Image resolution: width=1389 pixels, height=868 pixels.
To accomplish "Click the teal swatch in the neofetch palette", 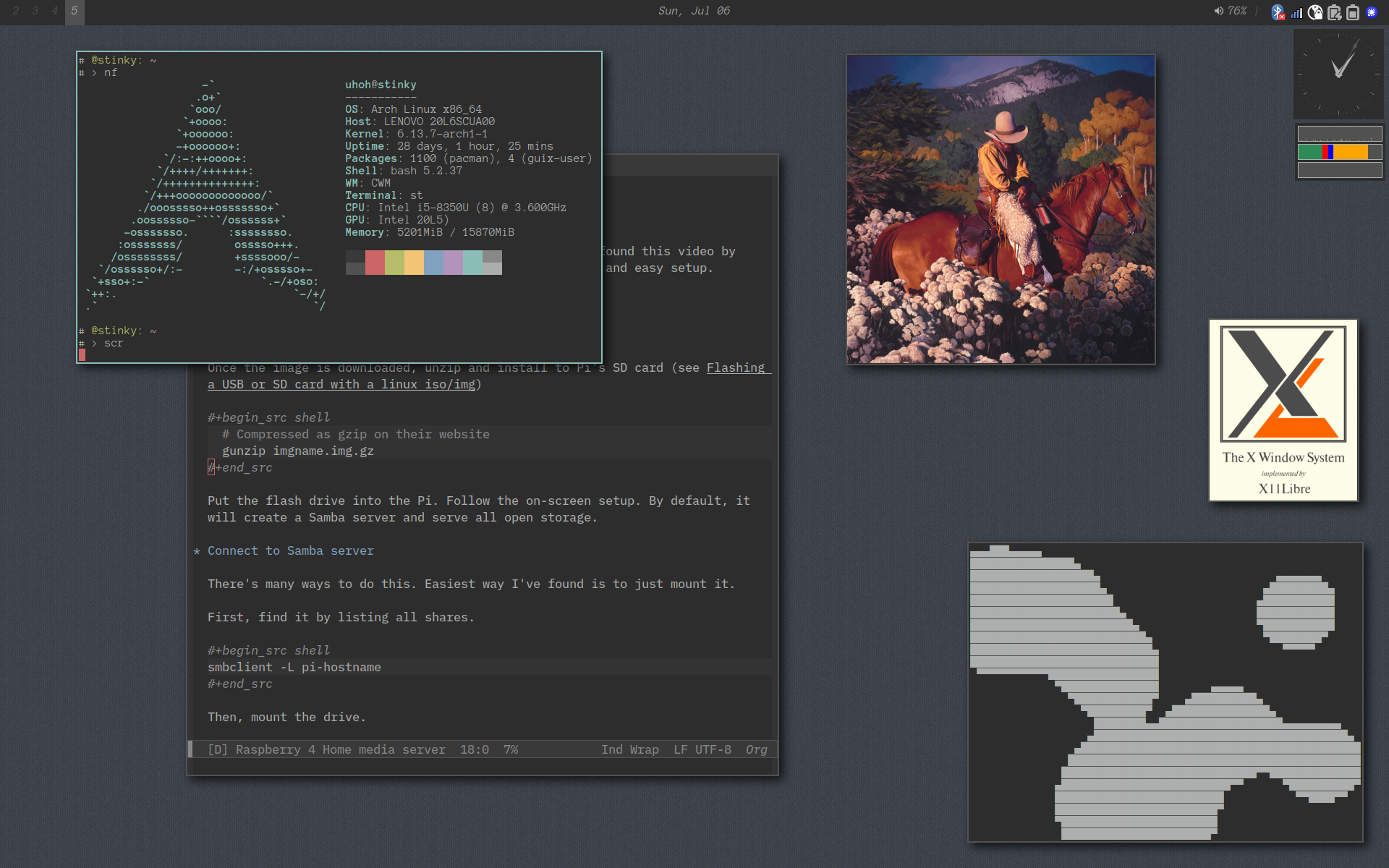I will tap(472, 263).
